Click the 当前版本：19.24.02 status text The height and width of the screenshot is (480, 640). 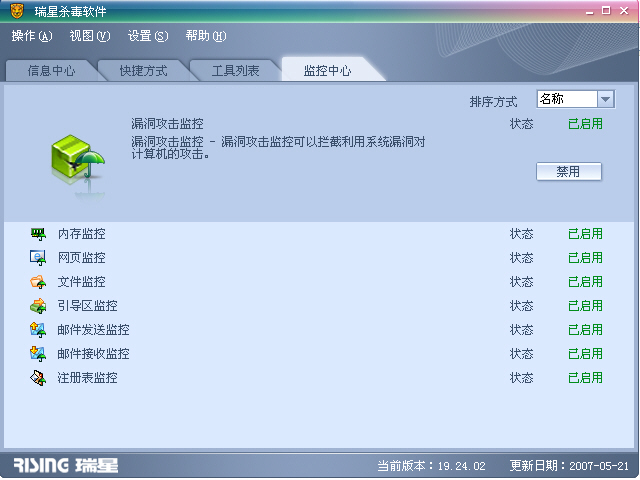431,466
